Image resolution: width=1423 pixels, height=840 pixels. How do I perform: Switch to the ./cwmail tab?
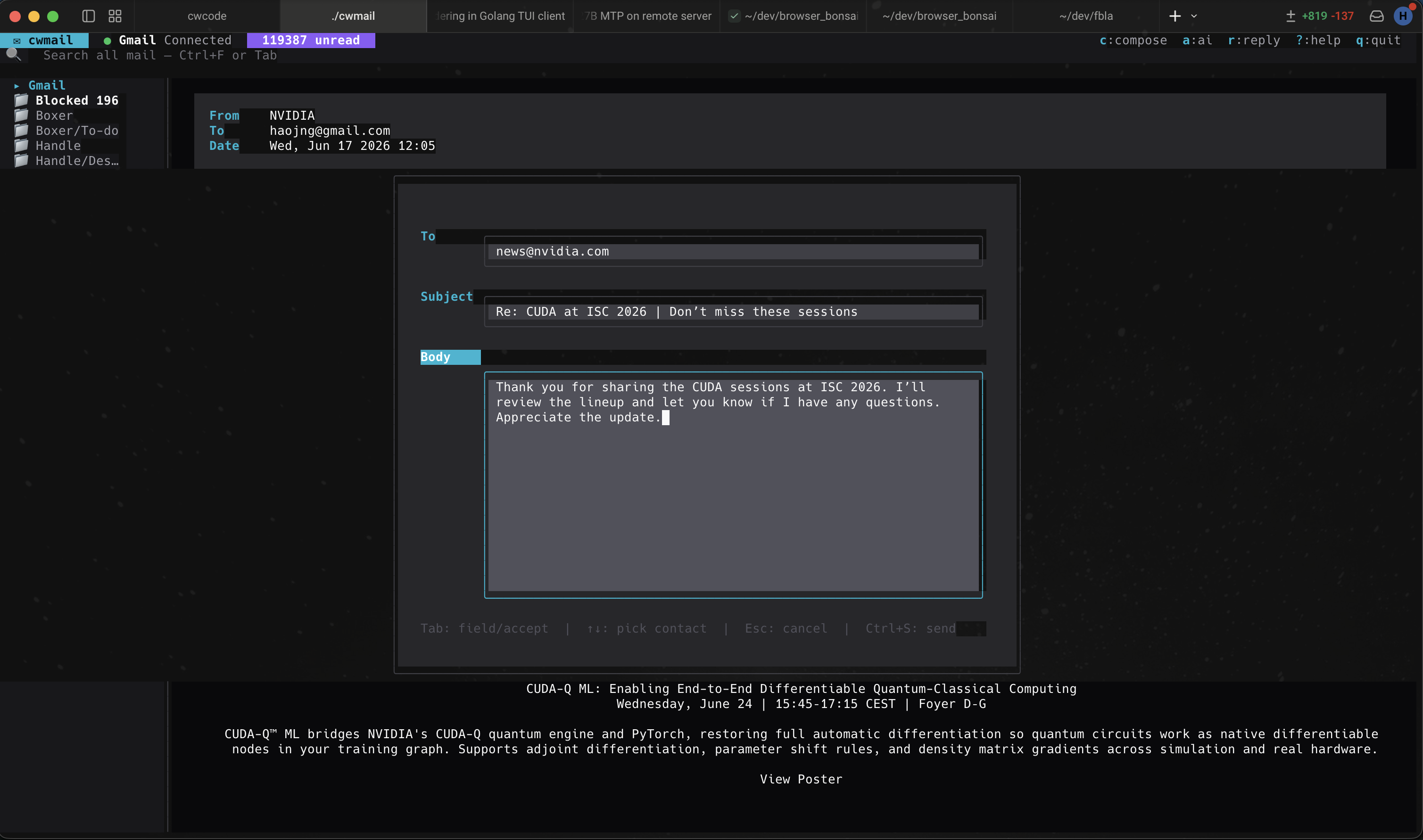click(x=353, y=16)
